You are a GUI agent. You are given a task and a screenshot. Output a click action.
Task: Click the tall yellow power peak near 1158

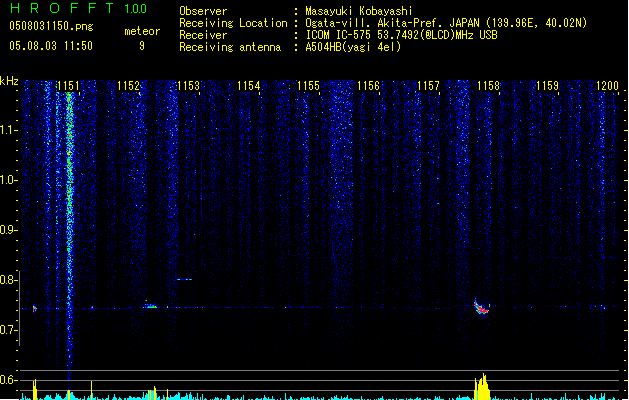click(483, 386)
